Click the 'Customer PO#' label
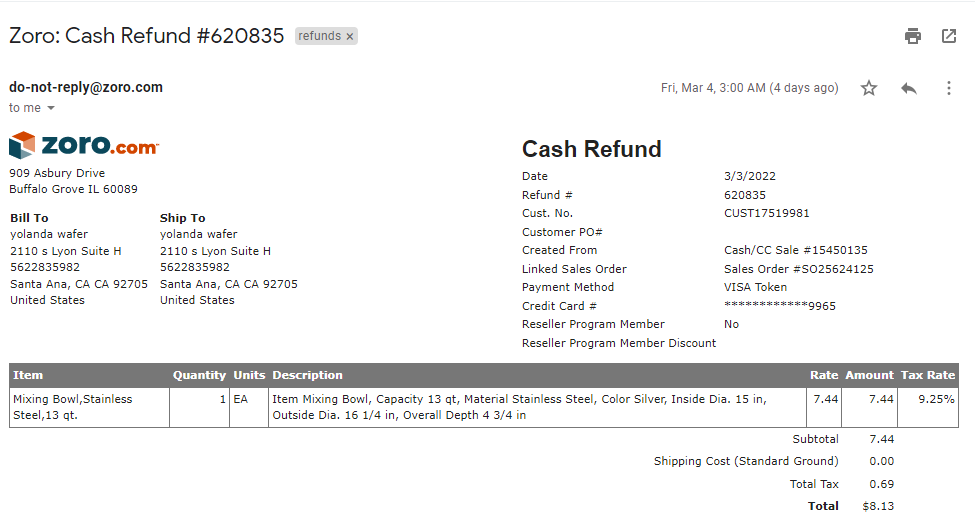The image size is (976, 513). click(x=562, y=232)
